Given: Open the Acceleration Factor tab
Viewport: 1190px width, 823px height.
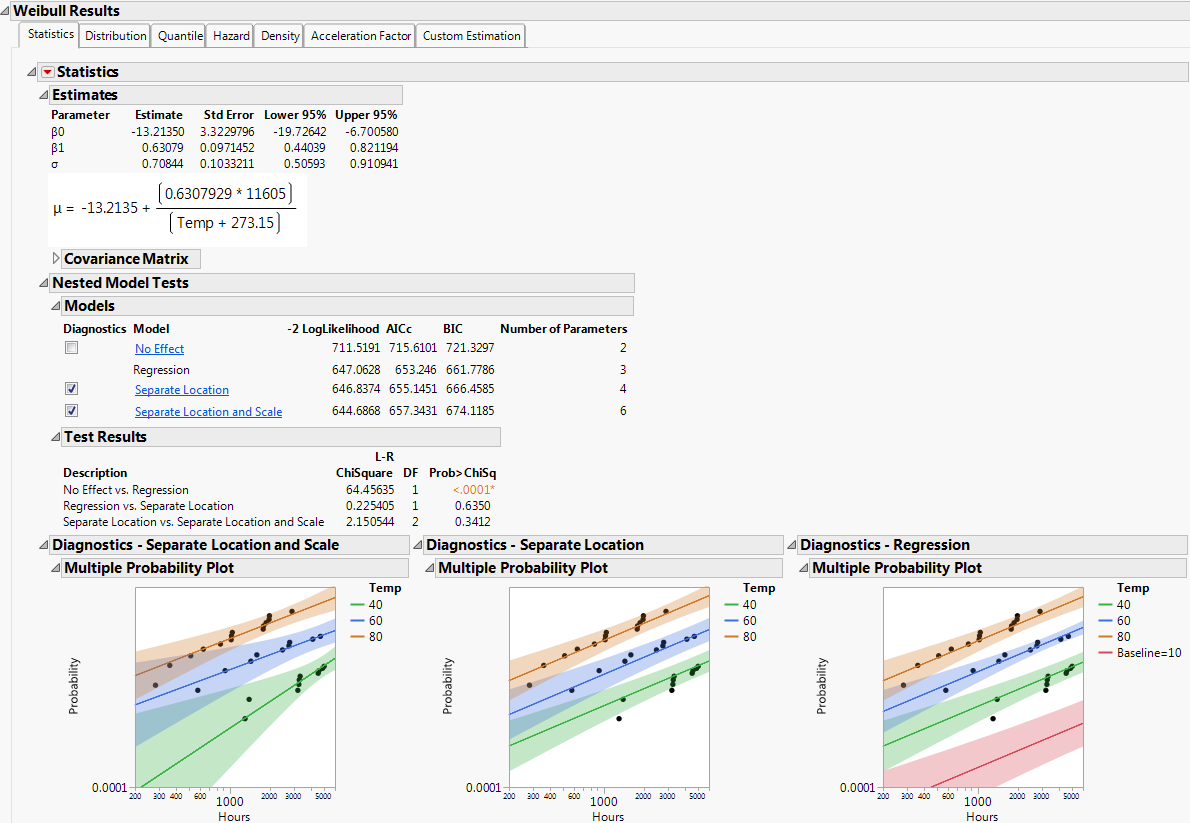Looking at the screenshot, I should [x=361, y=36].
